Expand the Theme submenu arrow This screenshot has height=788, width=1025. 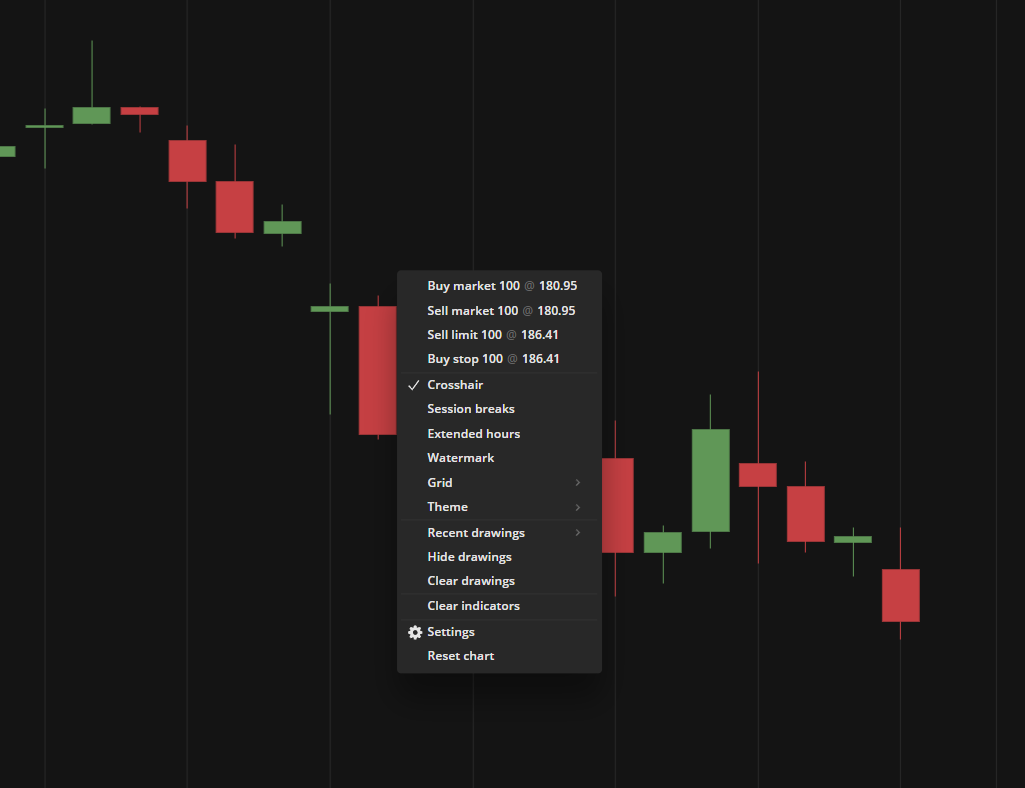coord(578,507)
